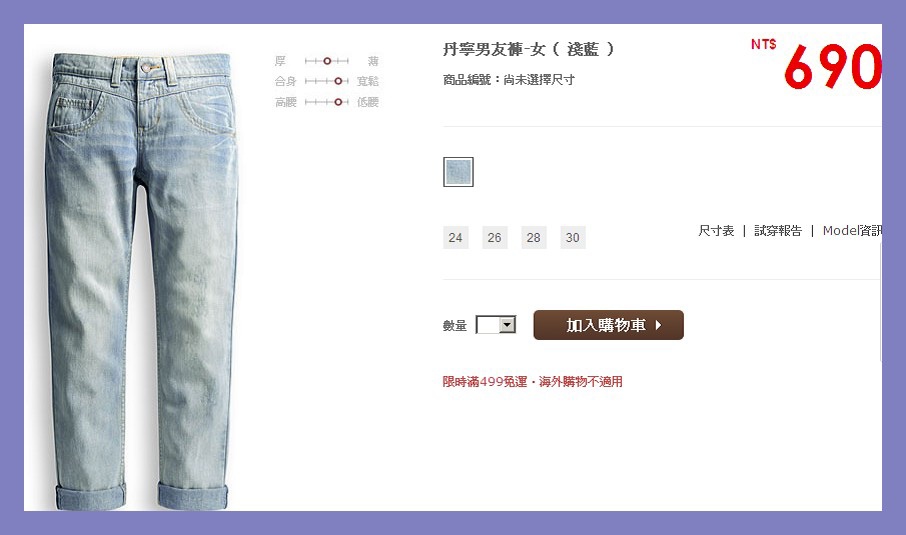This screenshot has height=535, width=906.
Task: Click the NT$ 690 price
Action: [x=816, y=65]
